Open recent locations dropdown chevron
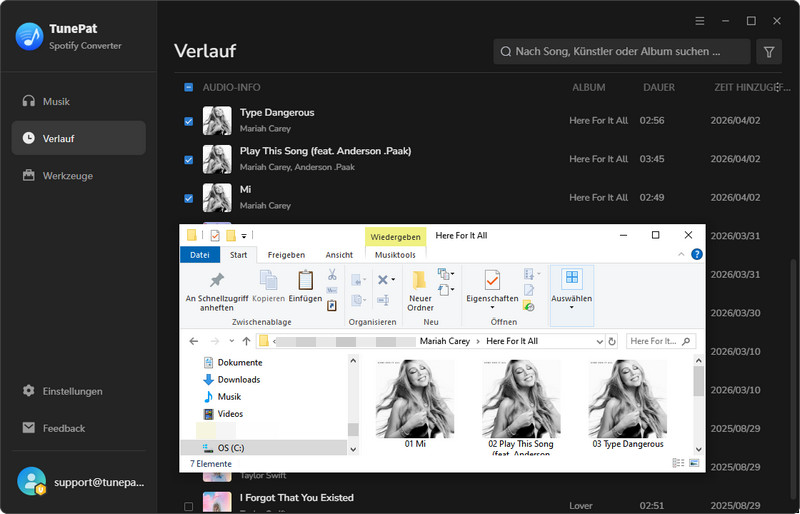The image size is (800, 514). (x=232, y=341)
